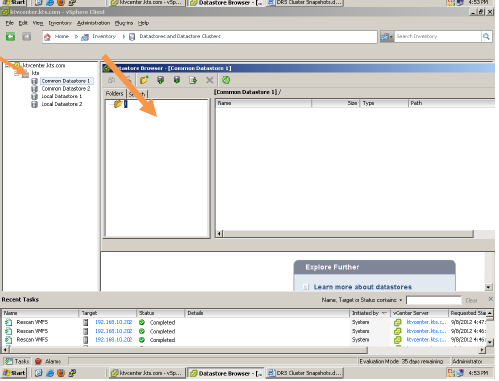This screenshot has width=499, height=381.
Task: Click the Size column header in file list
Action: tap(335, 103)
